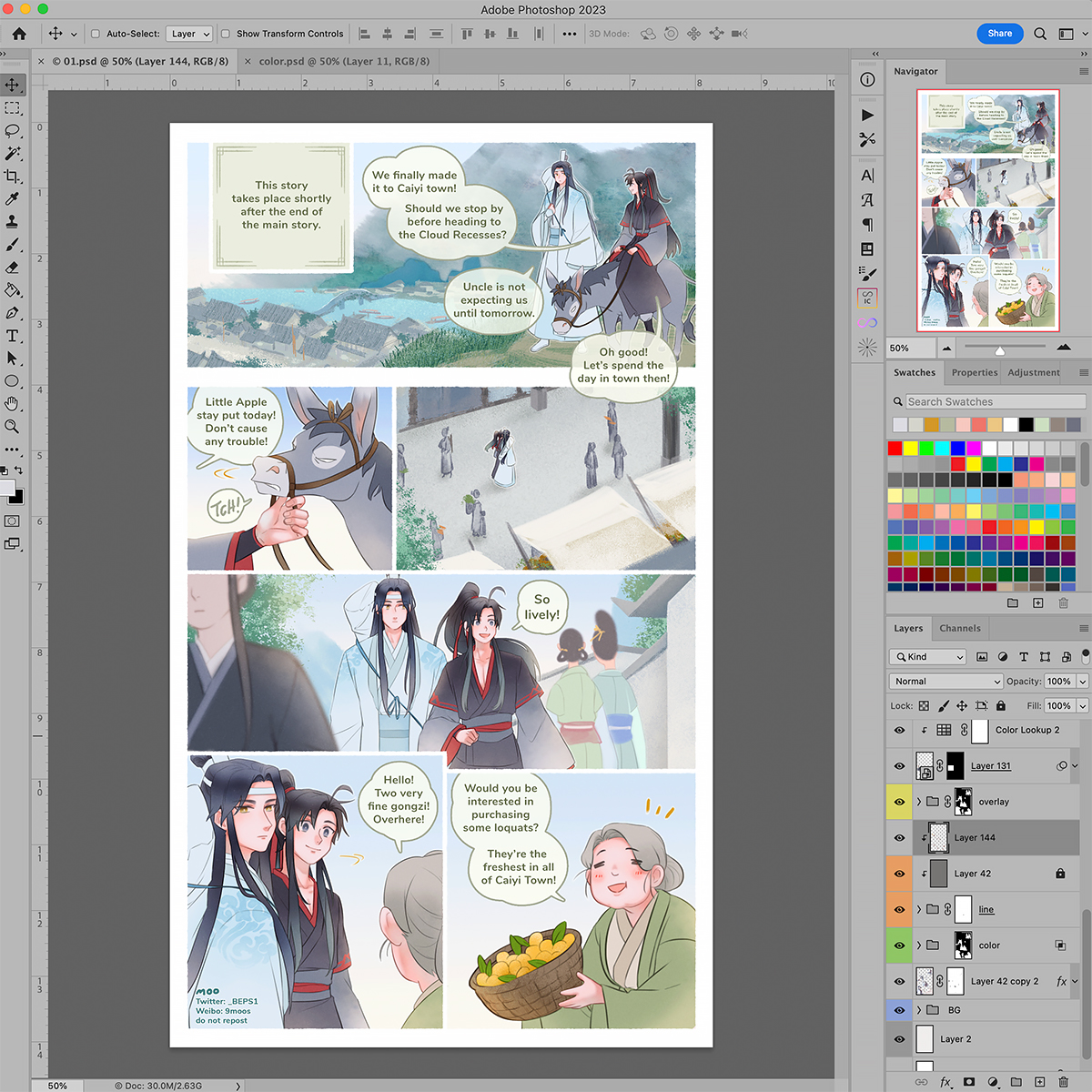Open the Paragraph panel icon
The width and height of the screenshot is (1092, 1092).
[867, 224]
